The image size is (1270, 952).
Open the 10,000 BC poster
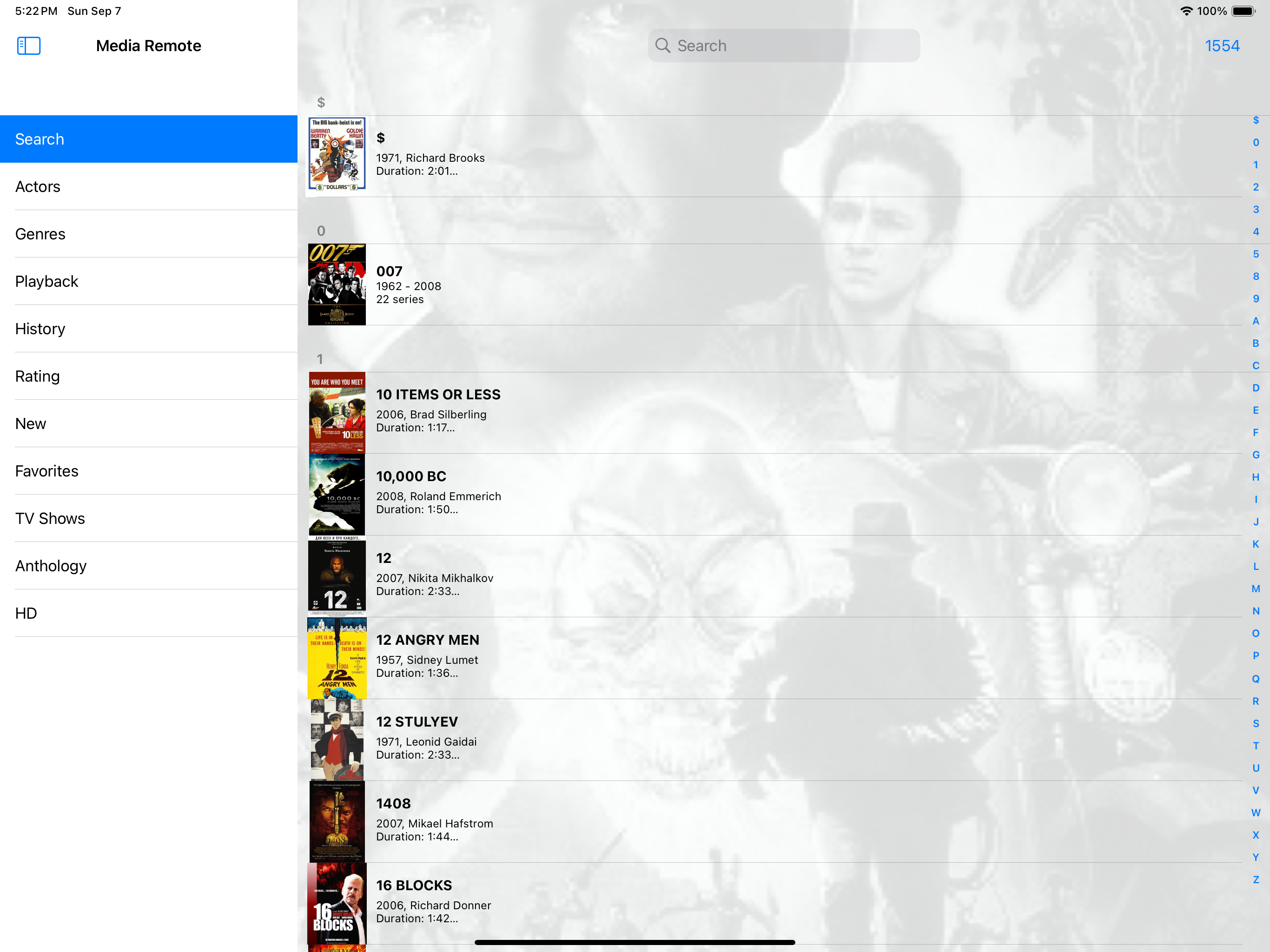pos(337,495)
